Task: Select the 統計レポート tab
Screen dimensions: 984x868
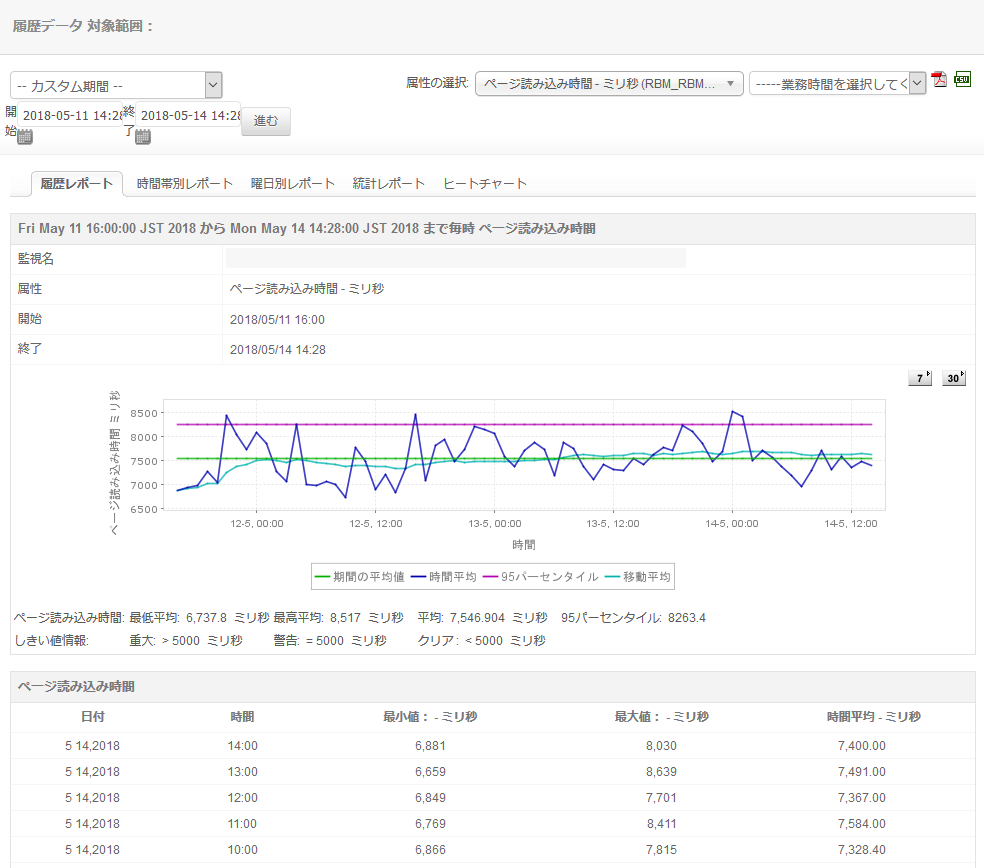Action: (x=389, y=184)
